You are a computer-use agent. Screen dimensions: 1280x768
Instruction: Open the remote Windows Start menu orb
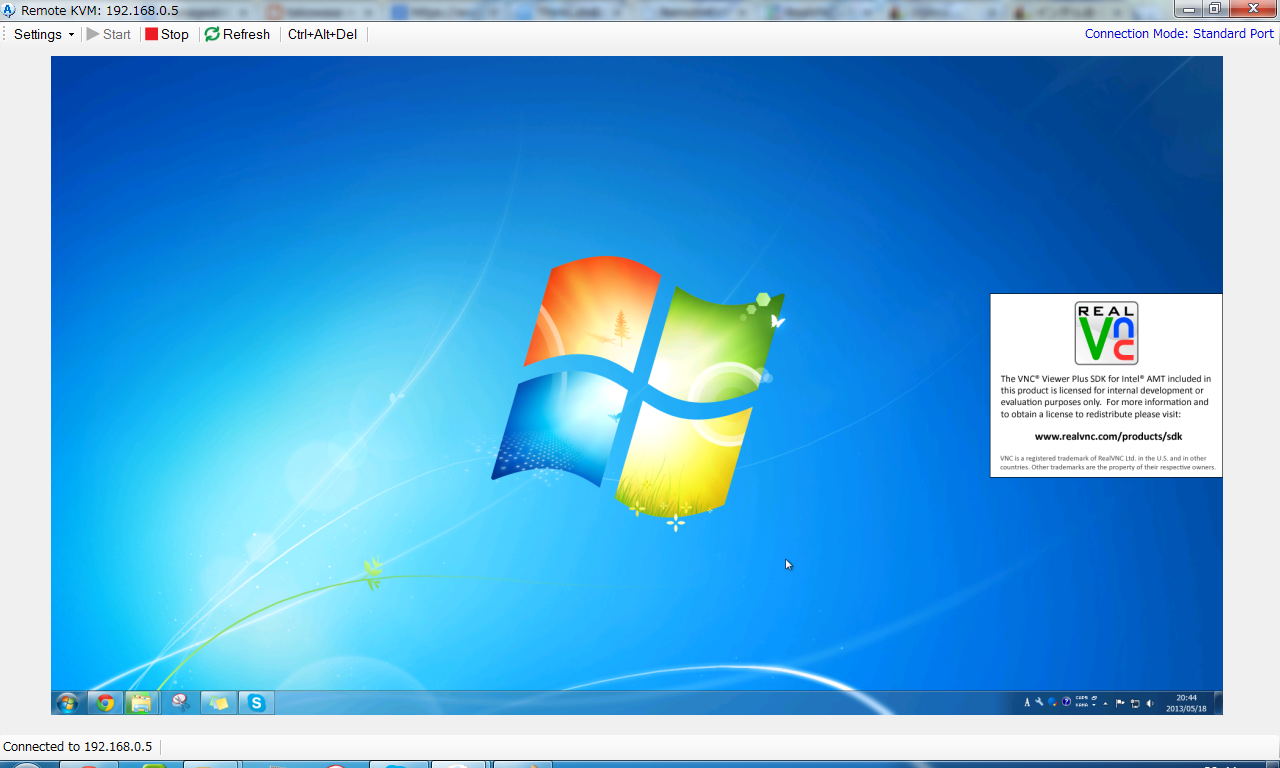point(68,703)
